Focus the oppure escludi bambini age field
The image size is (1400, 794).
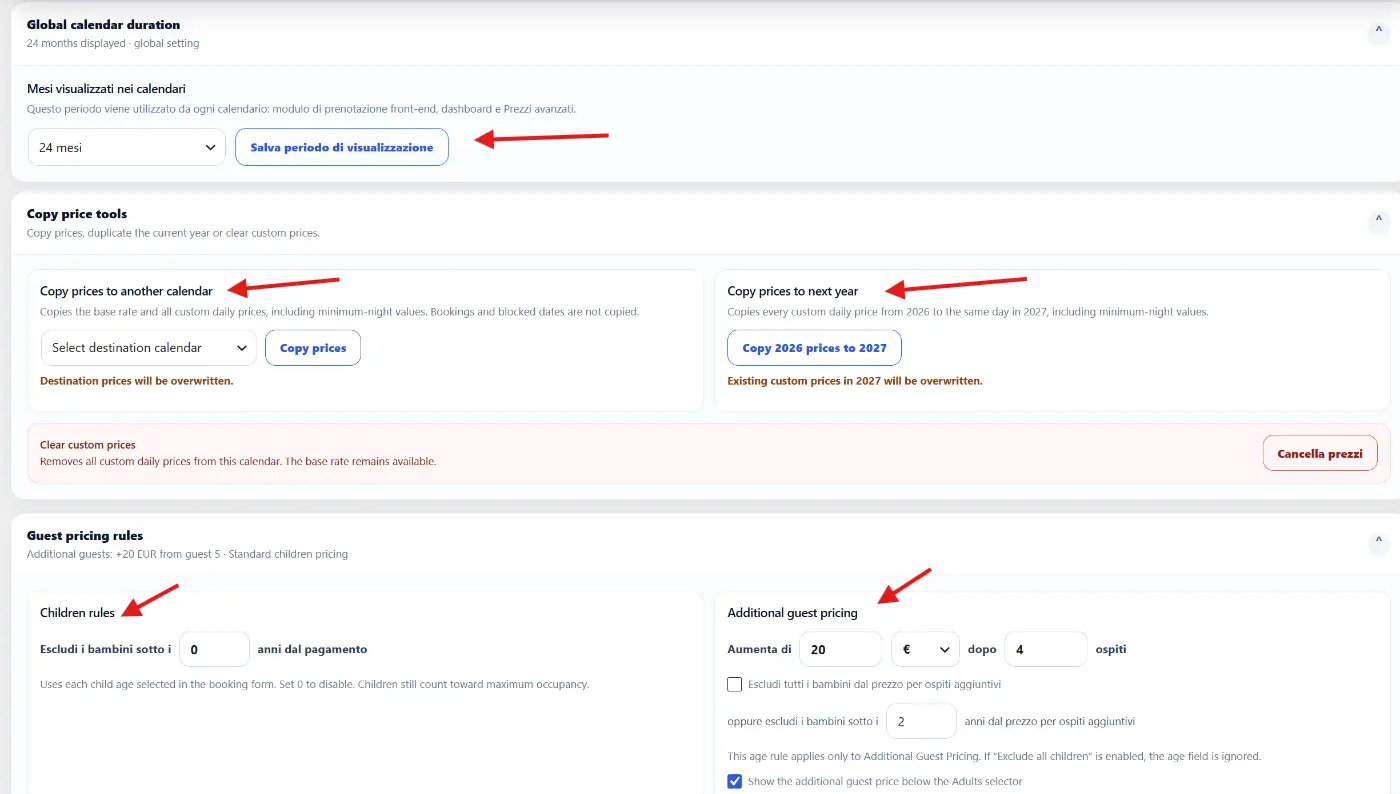(921, 721)
